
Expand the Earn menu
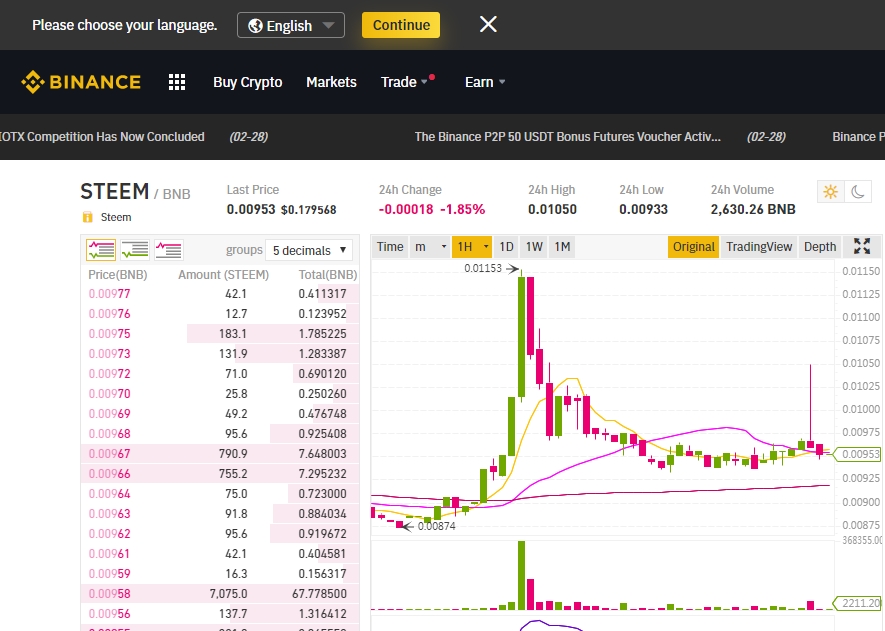point(485,82)
